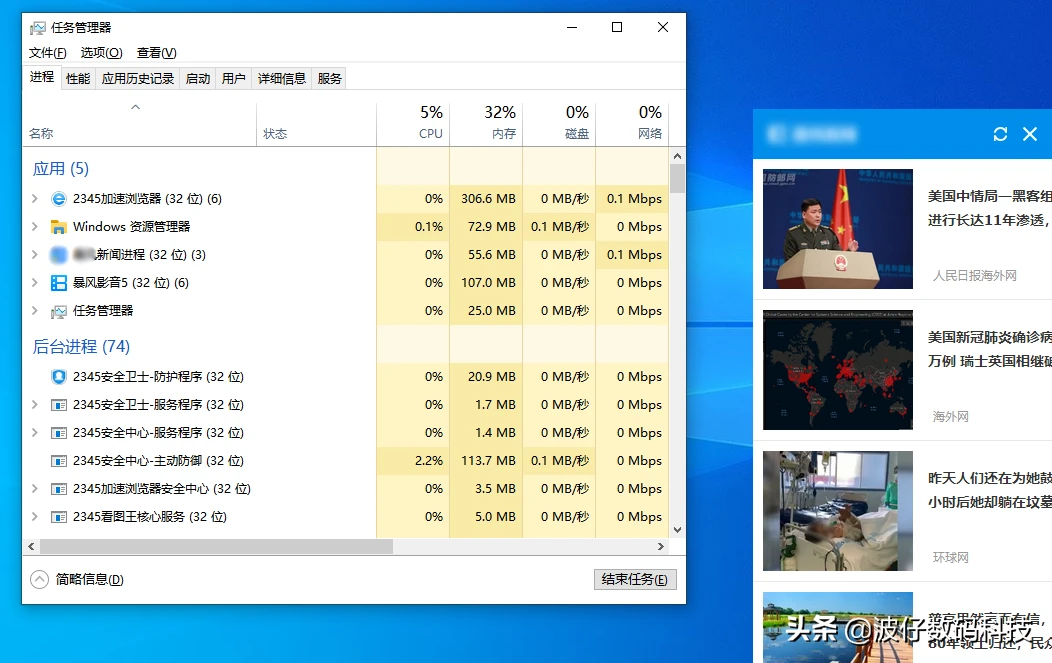Expand the 2345安全中心-服务程序 row
The image size is (1052, 663).
coord(35,433)
